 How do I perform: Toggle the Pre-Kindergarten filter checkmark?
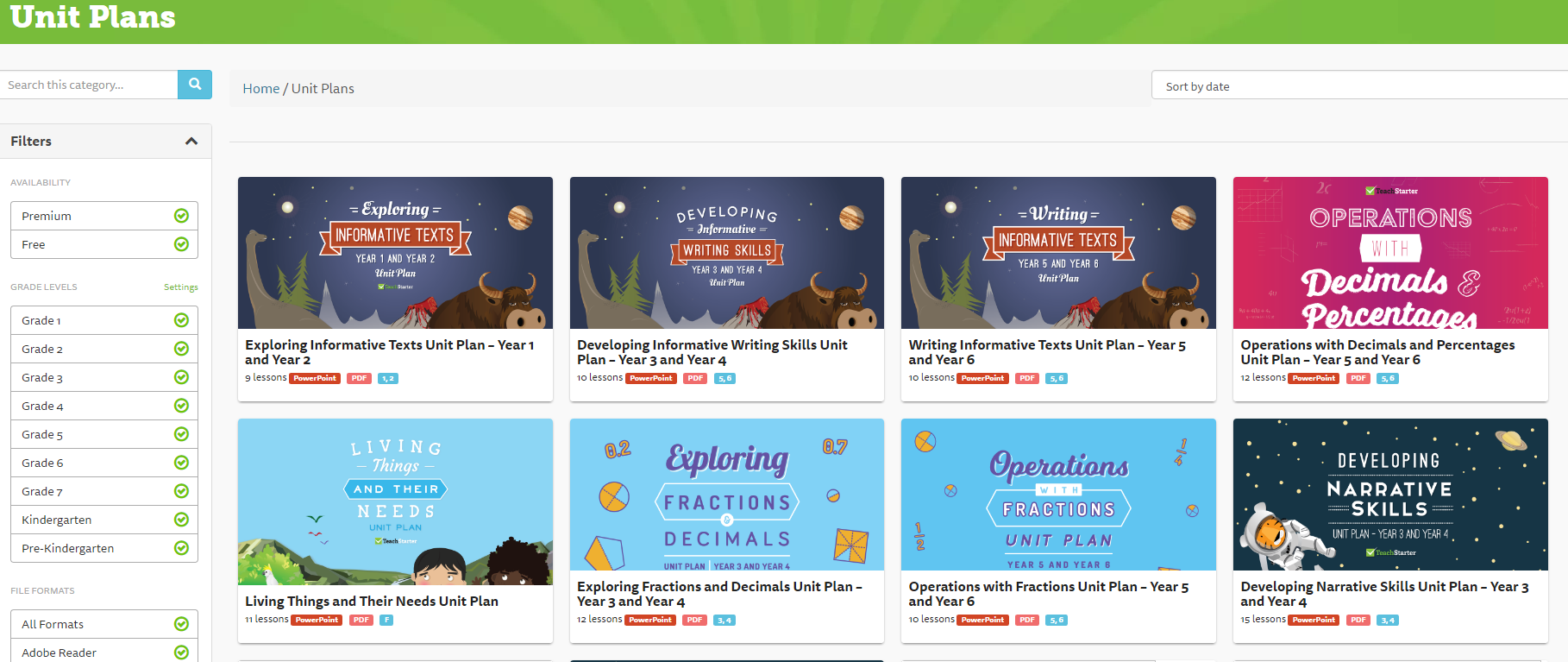tap(181, 548)
